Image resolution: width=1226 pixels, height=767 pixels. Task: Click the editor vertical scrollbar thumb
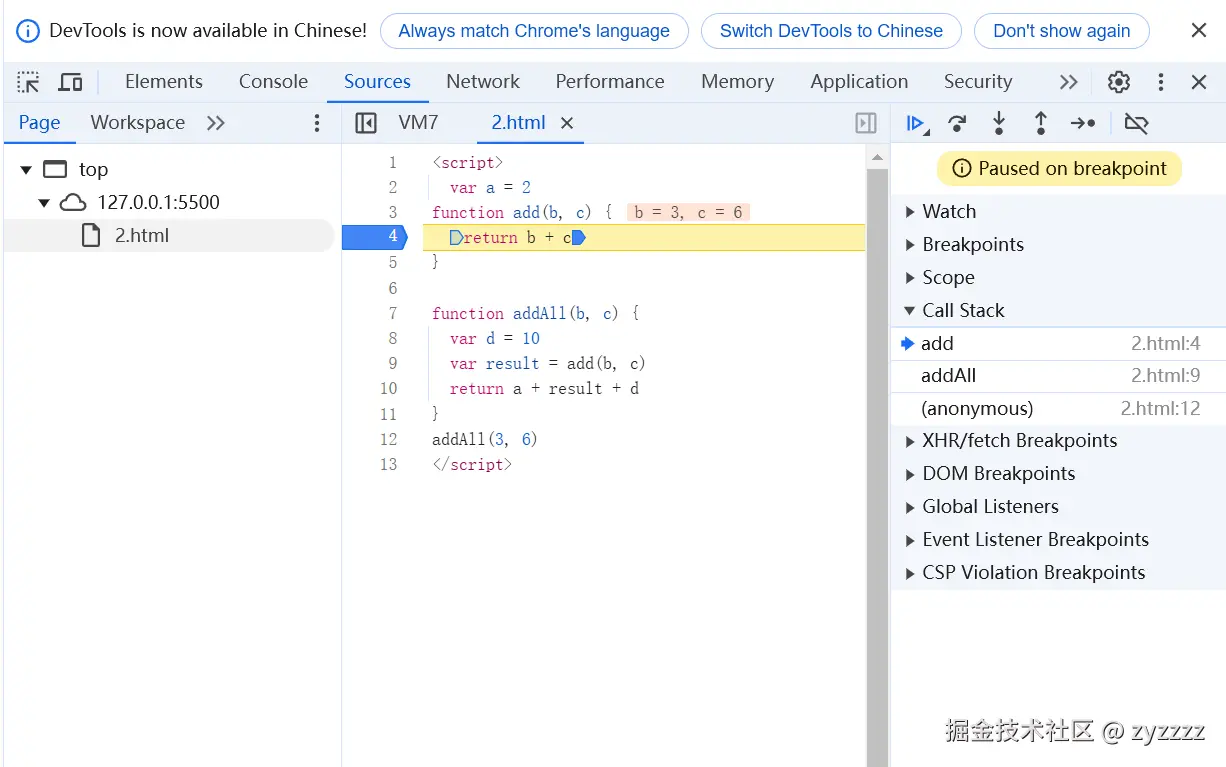(x=877, y=466)
